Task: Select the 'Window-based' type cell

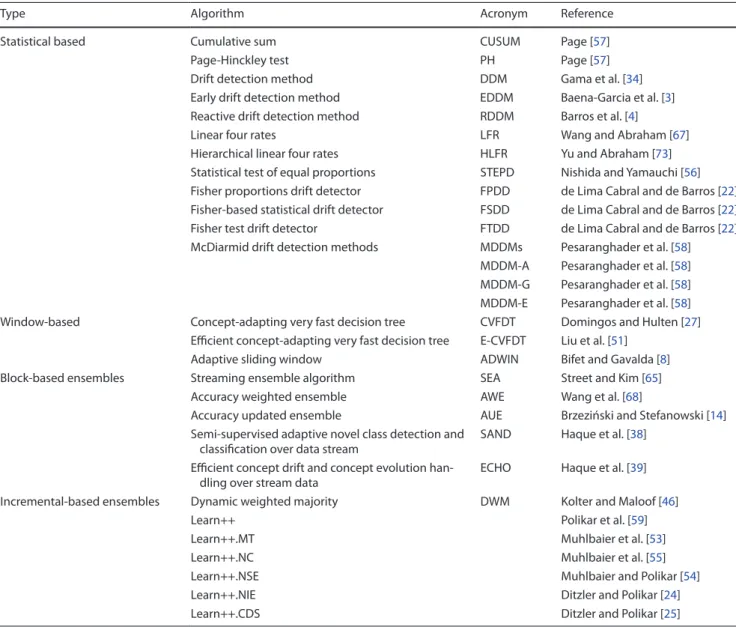Action: (x=40, y=322)
